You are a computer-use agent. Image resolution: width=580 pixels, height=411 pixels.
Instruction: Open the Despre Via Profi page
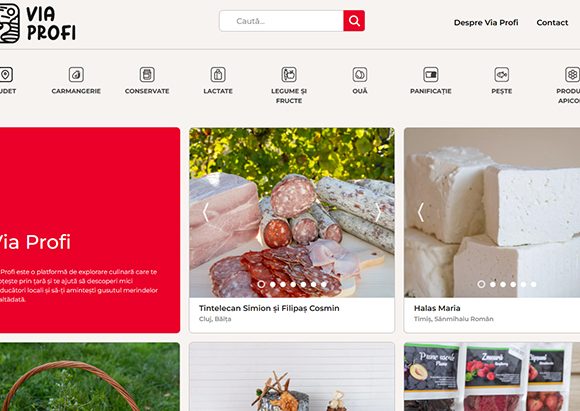coord(486,23)
